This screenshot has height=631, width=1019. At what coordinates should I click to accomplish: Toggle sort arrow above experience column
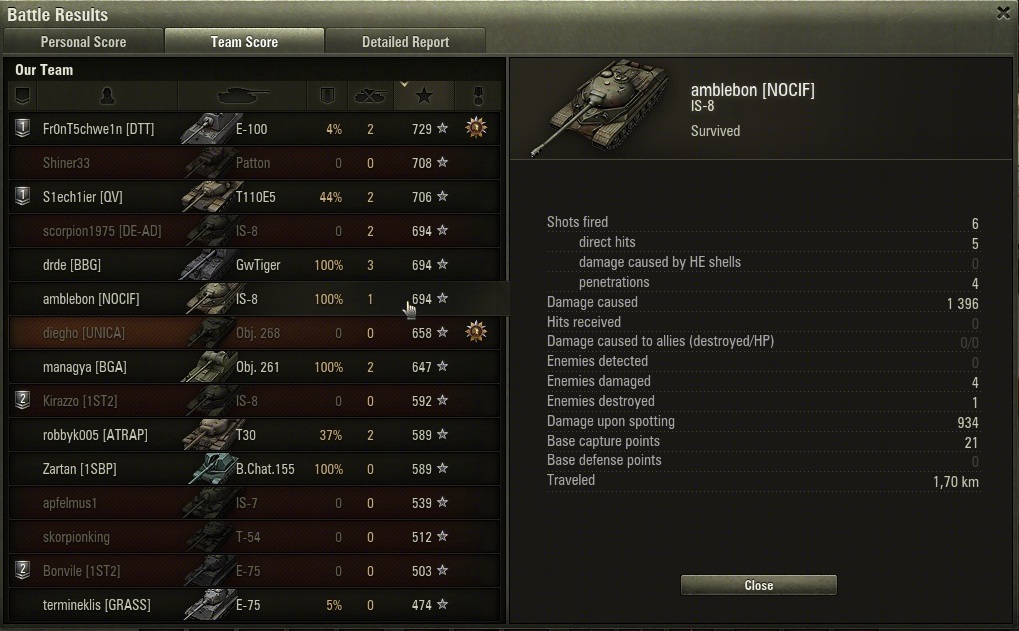coord(404,84)
